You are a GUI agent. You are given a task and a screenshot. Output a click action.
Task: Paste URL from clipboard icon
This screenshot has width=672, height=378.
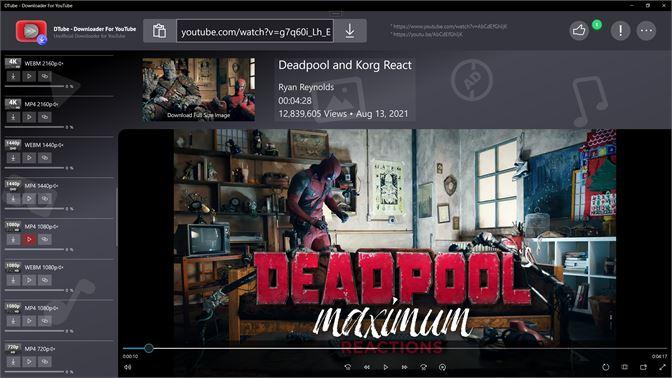pos(159,31)
